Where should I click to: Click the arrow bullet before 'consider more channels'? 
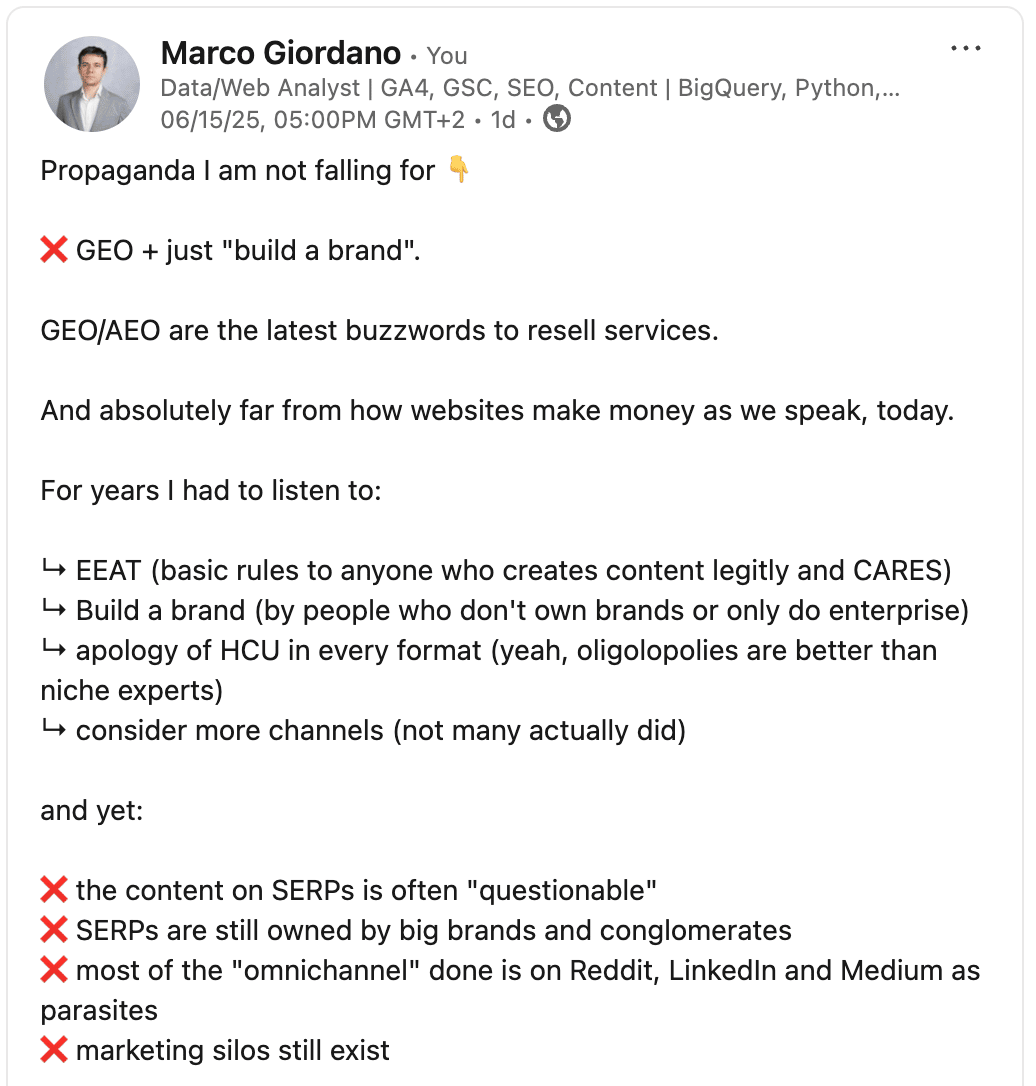(x=54, y=729)
